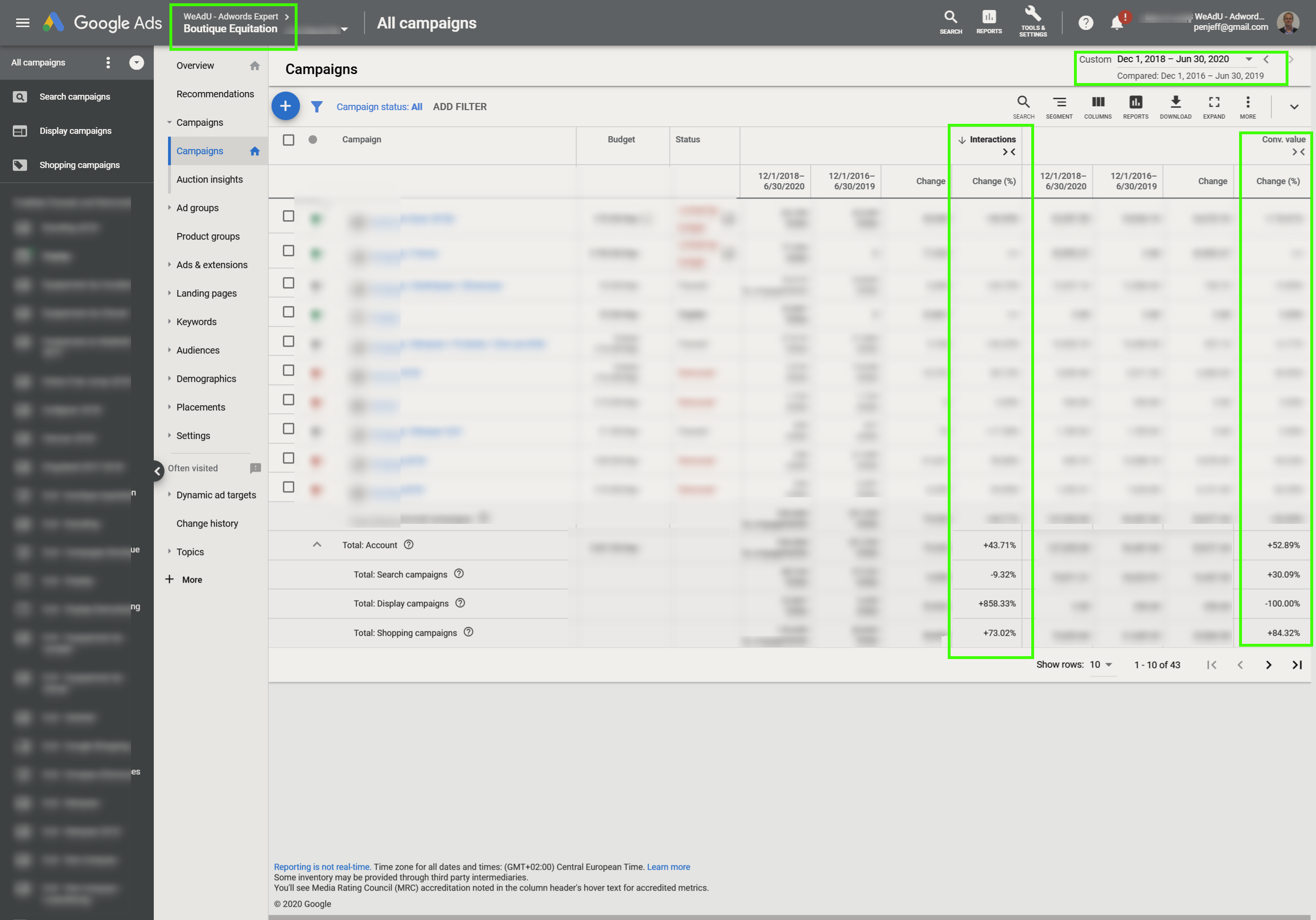Click the Total: Display campaigns help icon
The height and width of the screenshot is (920, 1316).
[460, 603]
